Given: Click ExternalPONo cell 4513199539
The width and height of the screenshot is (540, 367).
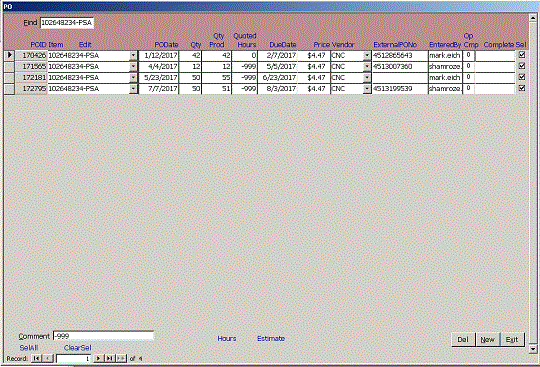Looking at the screenshot, I should pyautogui.click(x=400, y=88).
